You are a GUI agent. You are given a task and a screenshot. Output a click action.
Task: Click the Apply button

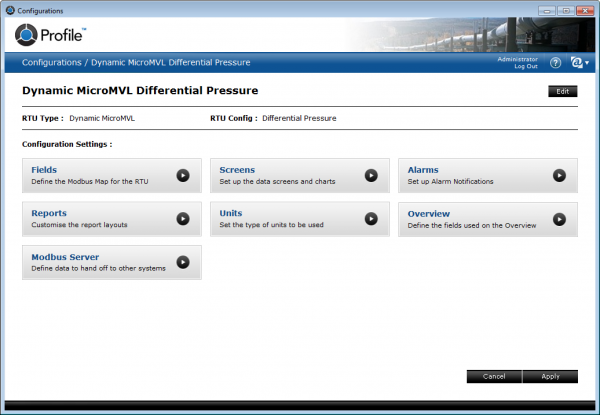point(550,376)
